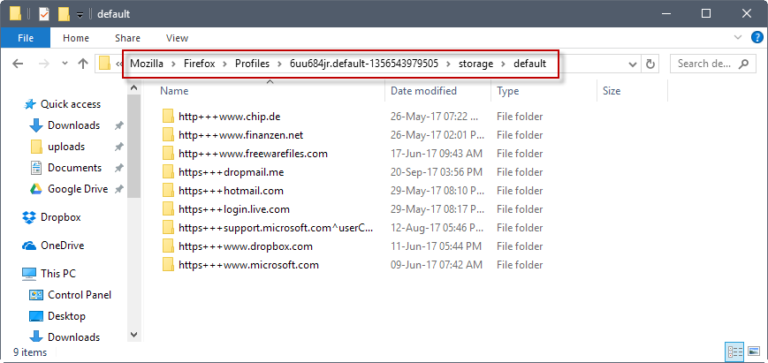Click folder icon of www.dropbox.com row
768x363 pixels.
pyautogui.click(x=168, y=246)
